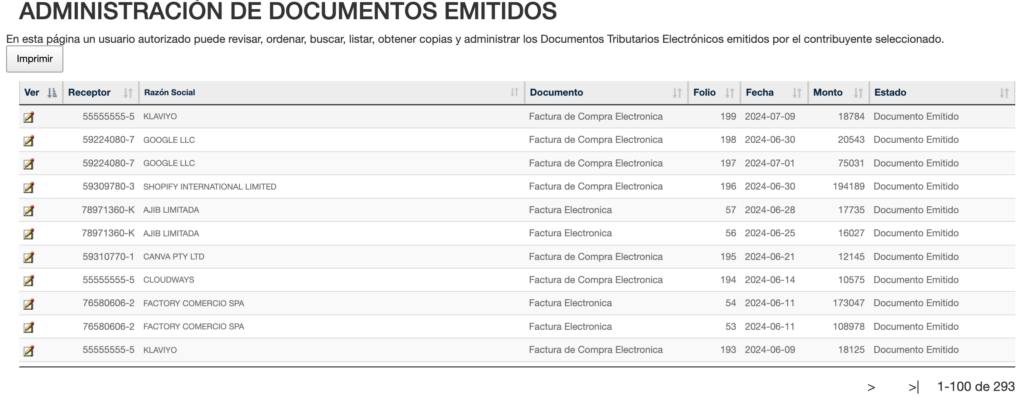Viewport: 1024px width, 401px height.
Task: Sort the table by Documento column
Action: 605,93
